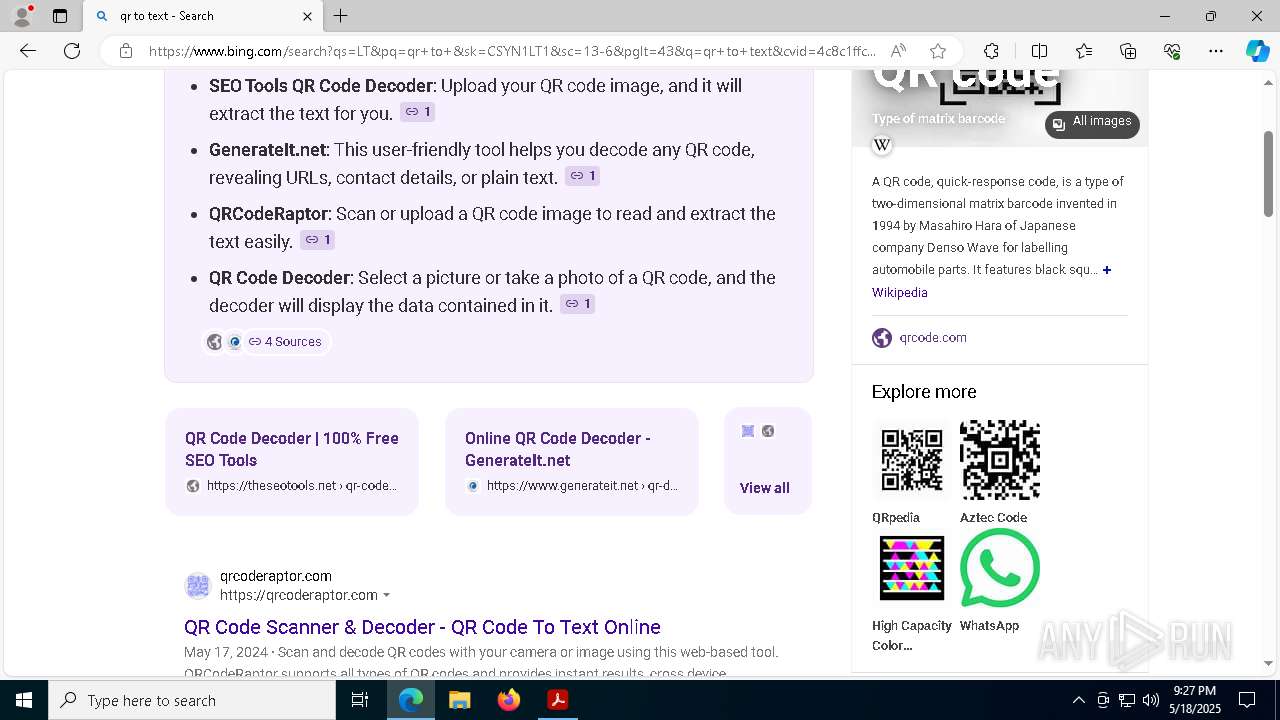Viewport: 1280px width, 720px height.
Task: Open Favorites list icon
Action: click(1084, 51)
